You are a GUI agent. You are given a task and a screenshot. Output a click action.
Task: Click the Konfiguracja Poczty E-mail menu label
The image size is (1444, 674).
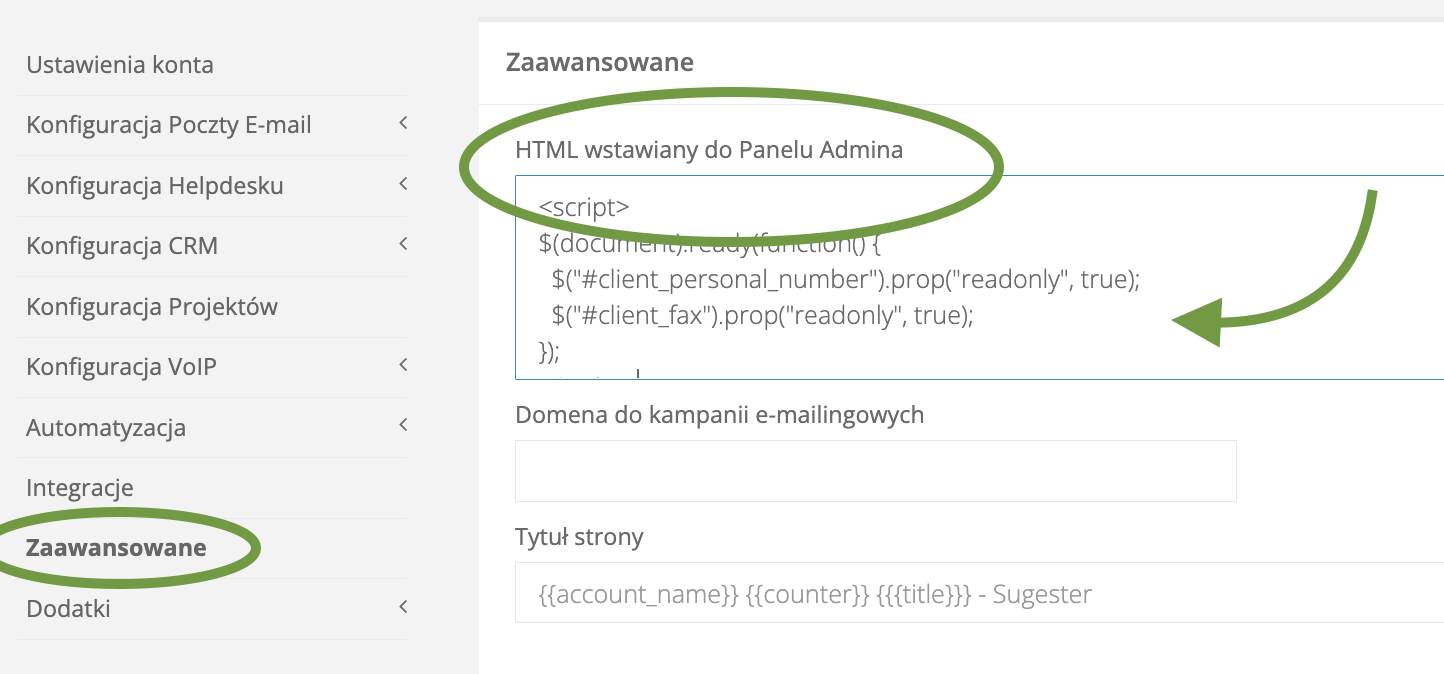coord(169,126)
